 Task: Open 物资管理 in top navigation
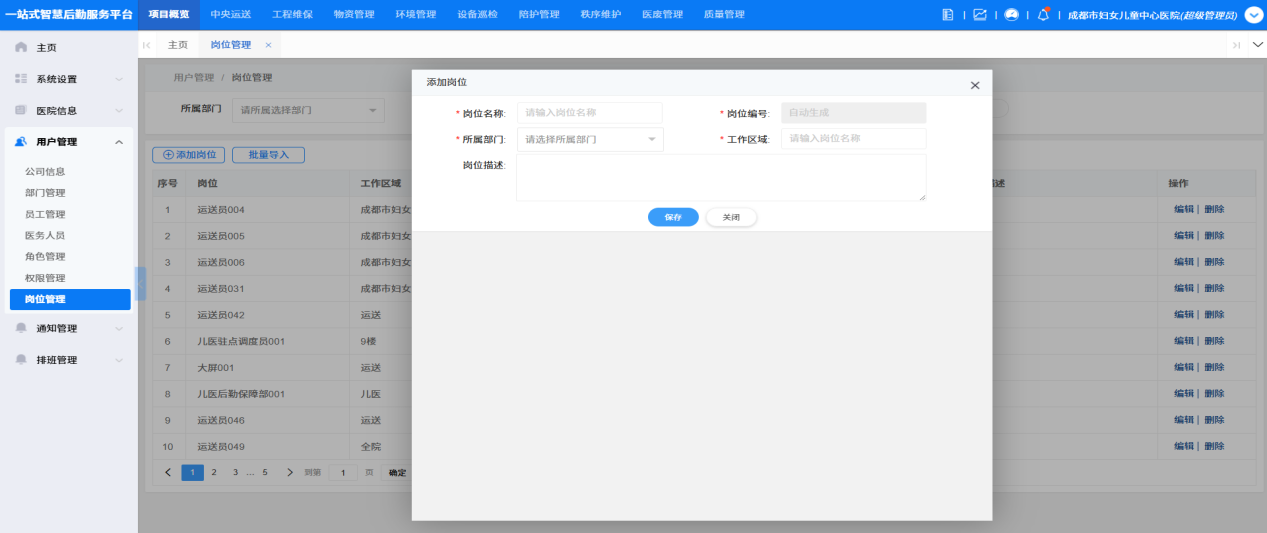pos(354,15)
